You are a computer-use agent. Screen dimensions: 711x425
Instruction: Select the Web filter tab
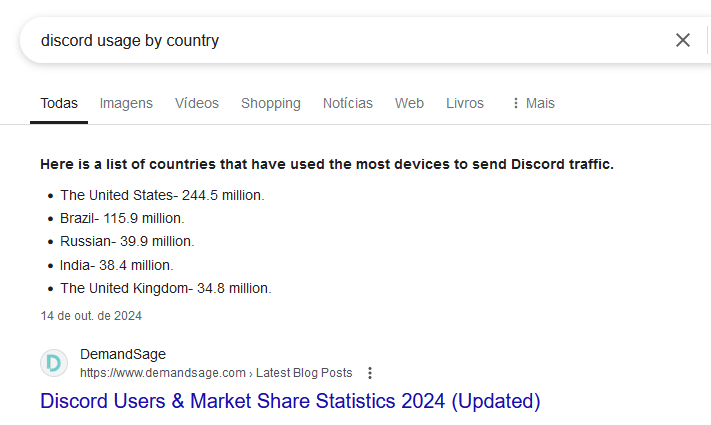click(409, 103)
